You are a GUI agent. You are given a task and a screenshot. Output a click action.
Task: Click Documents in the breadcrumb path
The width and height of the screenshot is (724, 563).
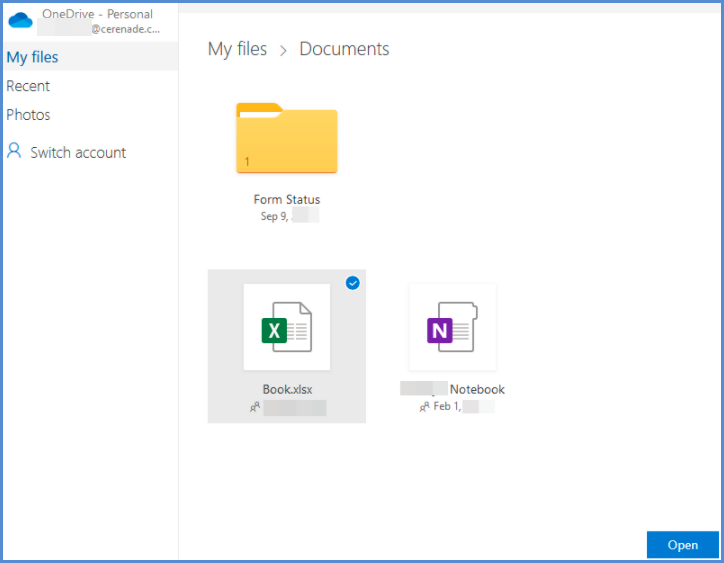[x=344, y=49]
